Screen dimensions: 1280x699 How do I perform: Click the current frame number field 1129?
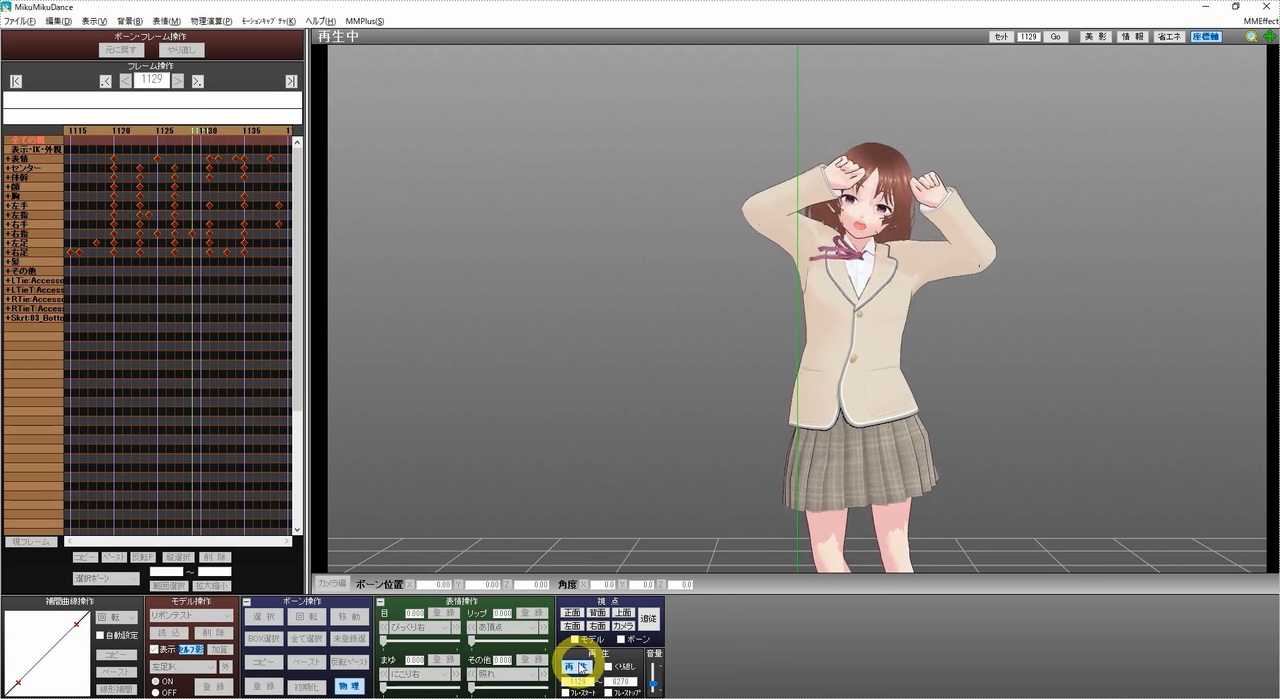pos(152,80)
